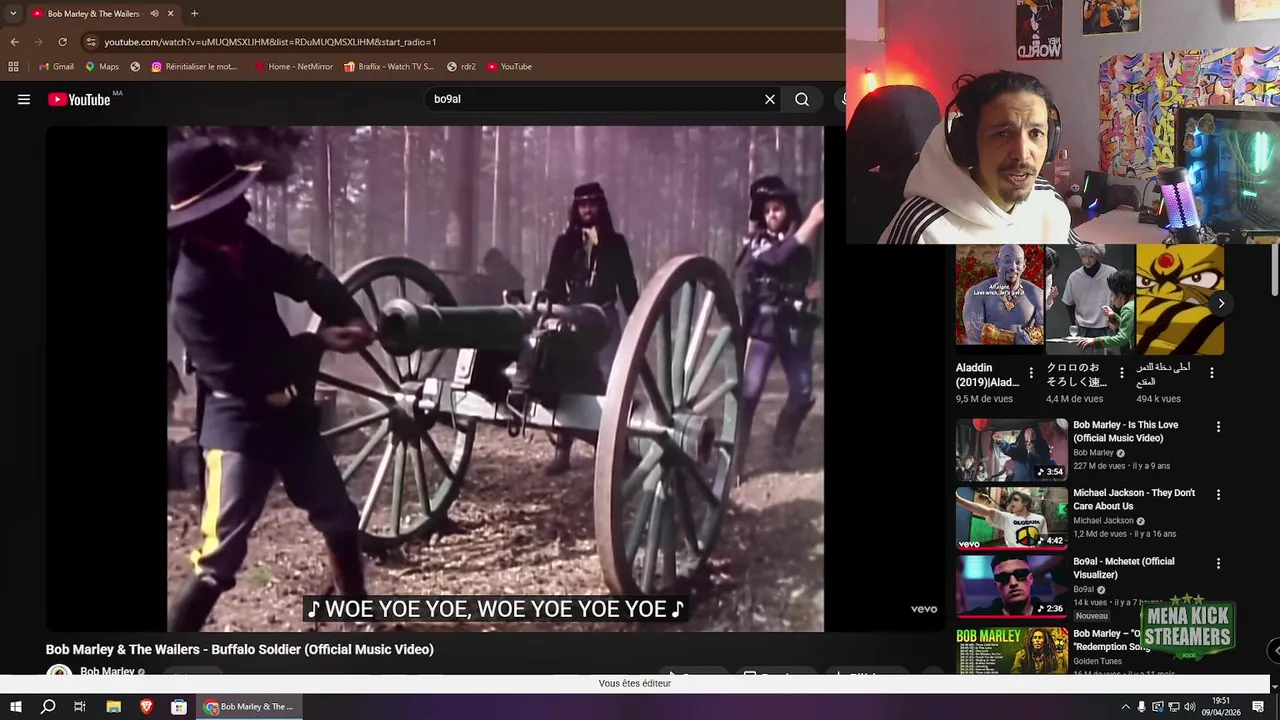The image size is (1280, 720).
Task: Clear the bo9al search text
Action: point(770,99)
